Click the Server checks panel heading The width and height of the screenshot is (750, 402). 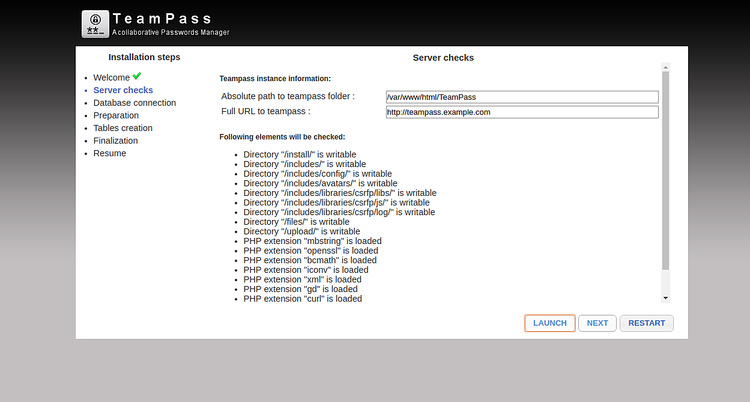pyautogui.click(x=443, y=58)
